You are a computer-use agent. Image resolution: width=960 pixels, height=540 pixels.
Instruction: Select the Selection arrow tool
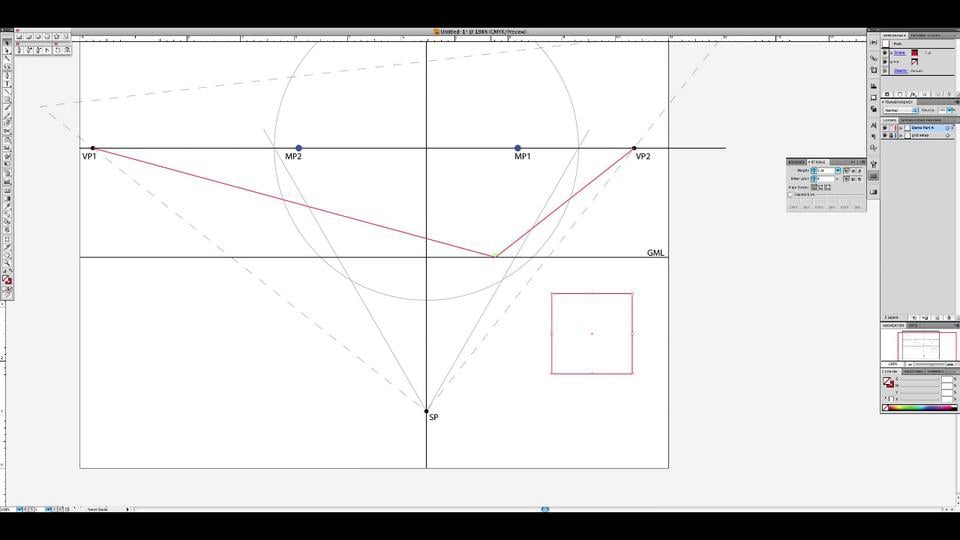pos(7,42)
